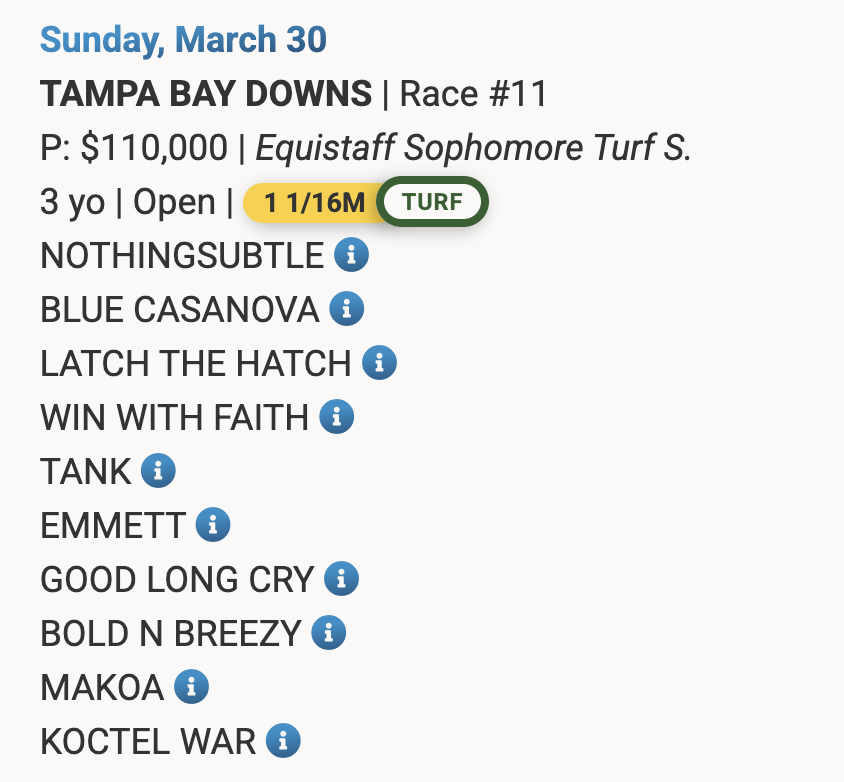Screen dimensions: 844x782
Task: Click the TAMPA BAY DOWNS track name
Action: [x=205, y=95]
